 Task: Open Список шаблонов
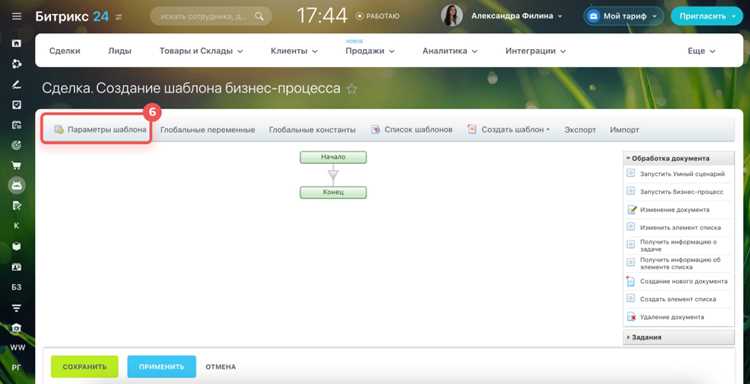412,130
